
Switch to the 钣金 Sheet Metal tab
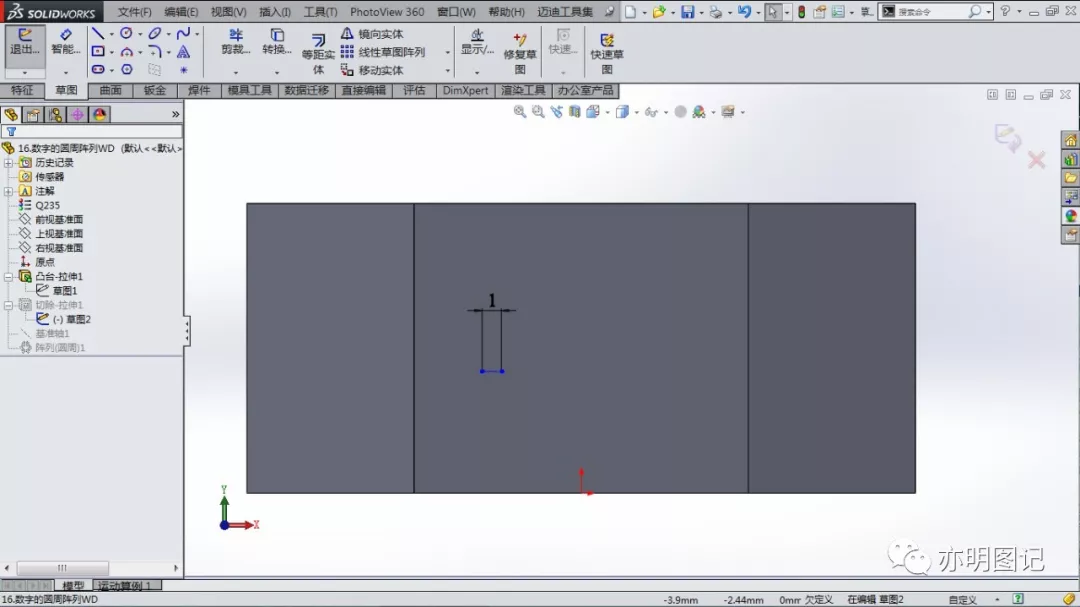tap(154, 90)
